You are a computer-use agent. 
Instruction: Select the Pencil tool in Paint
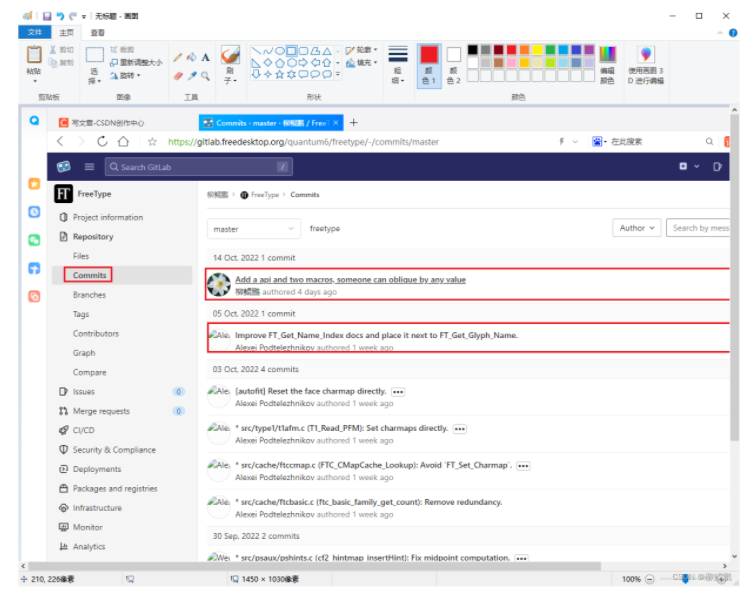177,57
